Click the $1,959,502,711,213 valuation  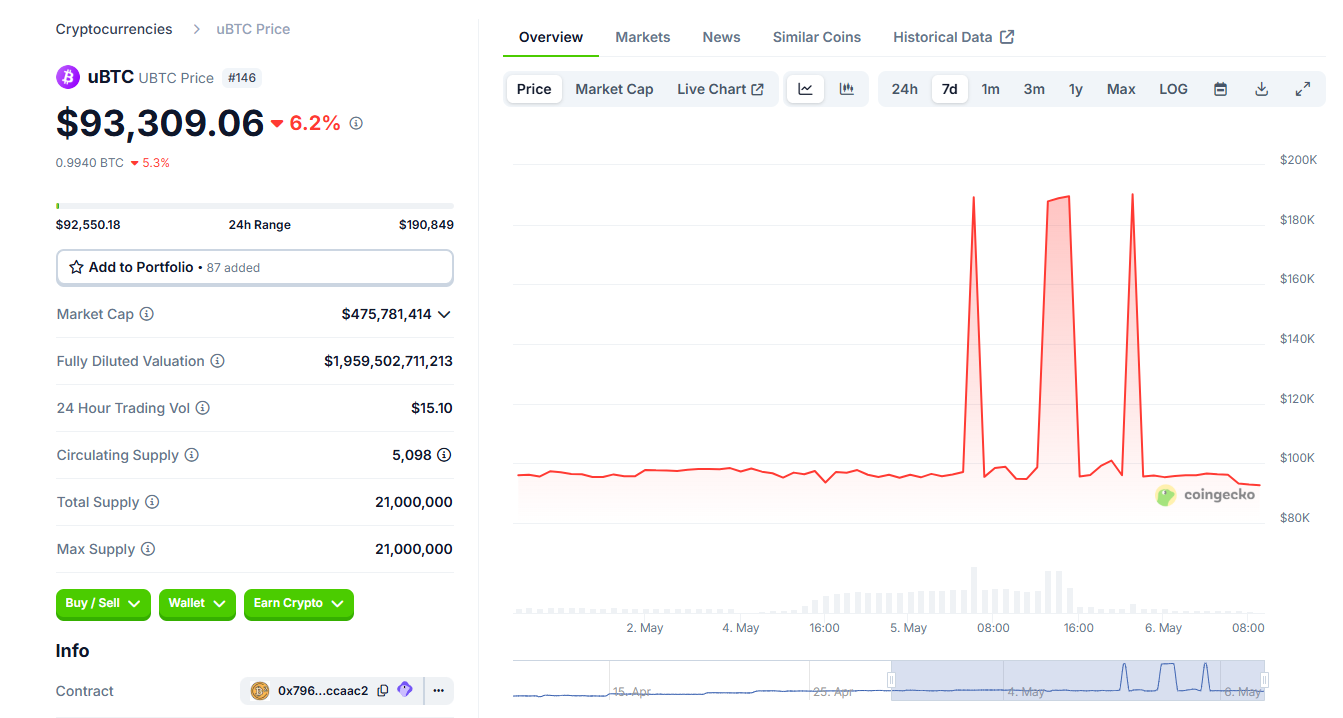click(x=388, y=361)
